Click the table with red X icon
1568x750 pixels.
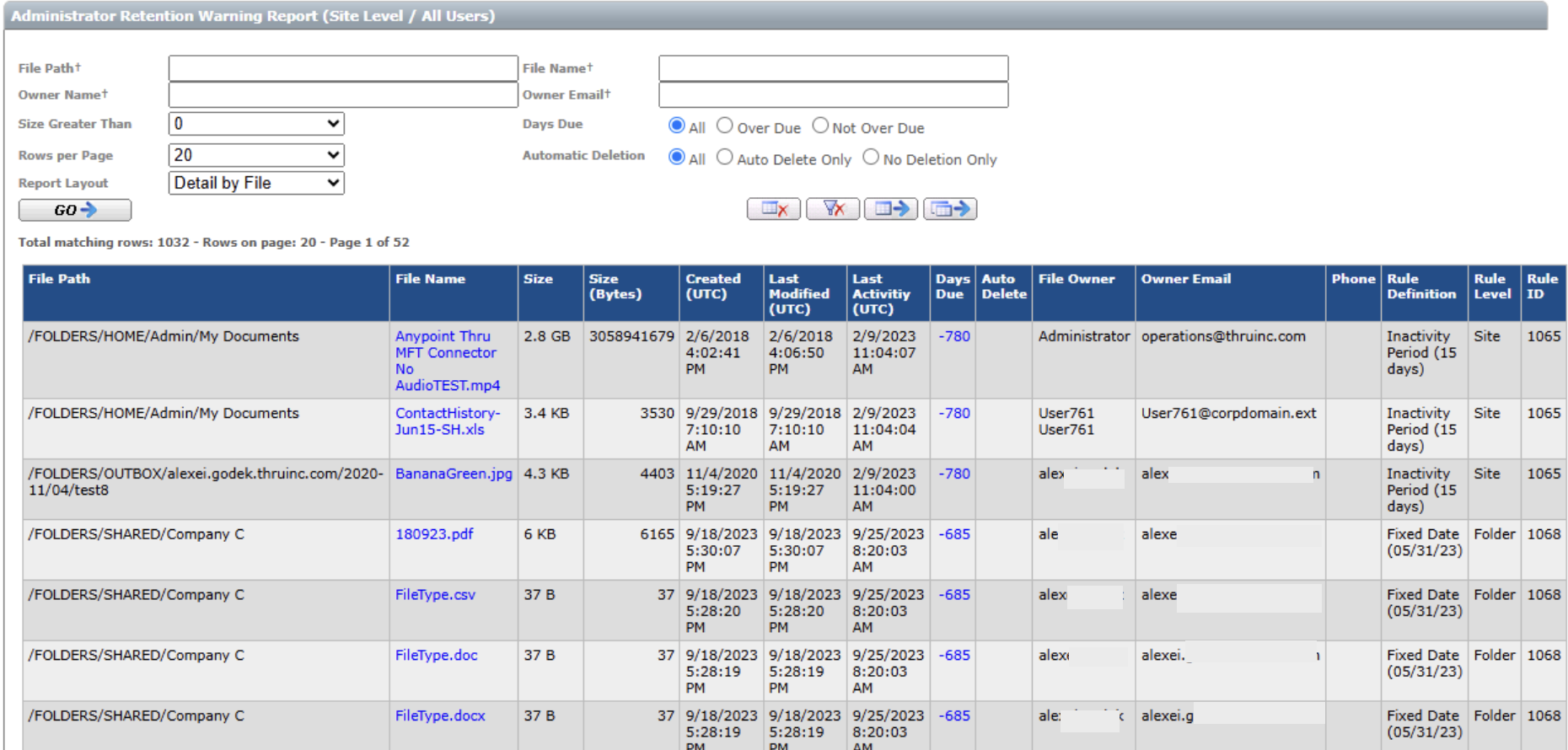click(773, 209)
